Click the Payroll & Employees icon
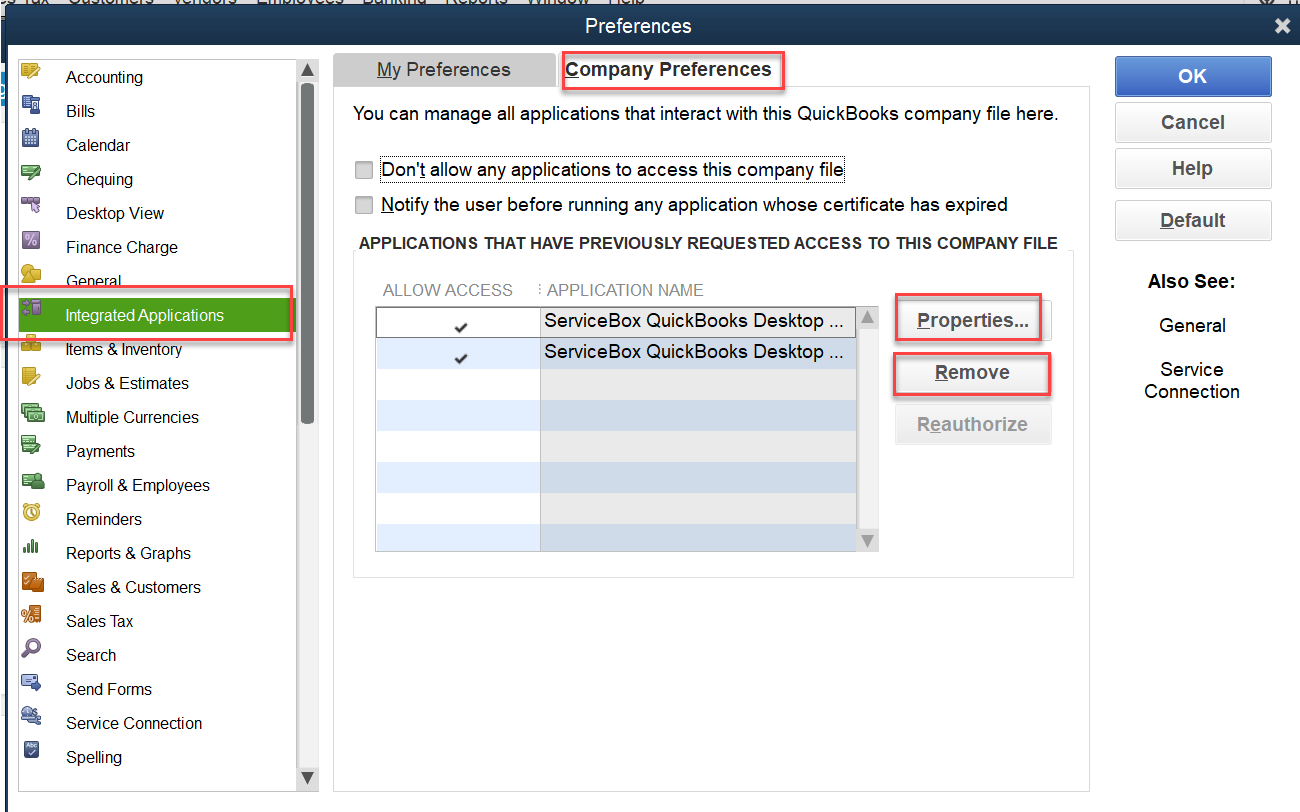 [32, 479]
